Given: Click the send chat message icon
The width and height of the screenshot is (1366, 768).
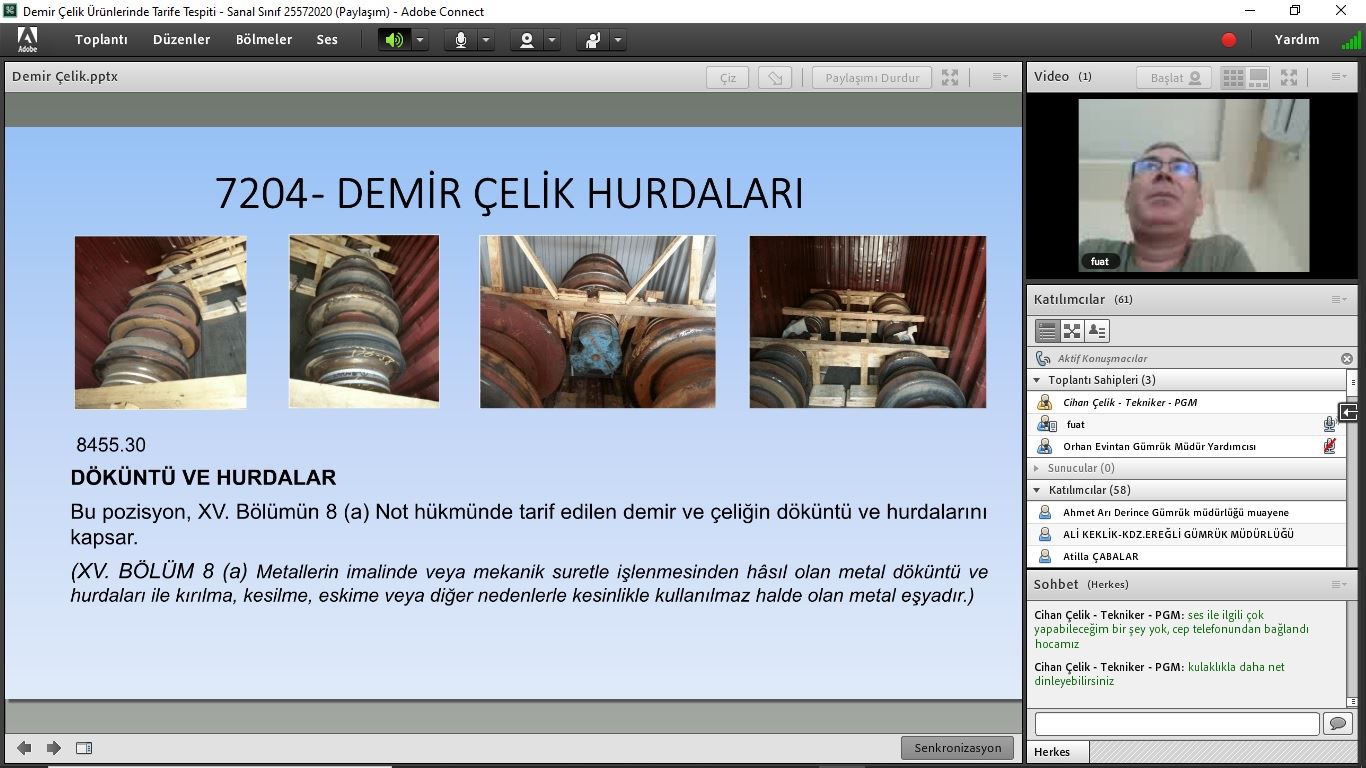Looking at the screenshot, I should coord(1337,723).
